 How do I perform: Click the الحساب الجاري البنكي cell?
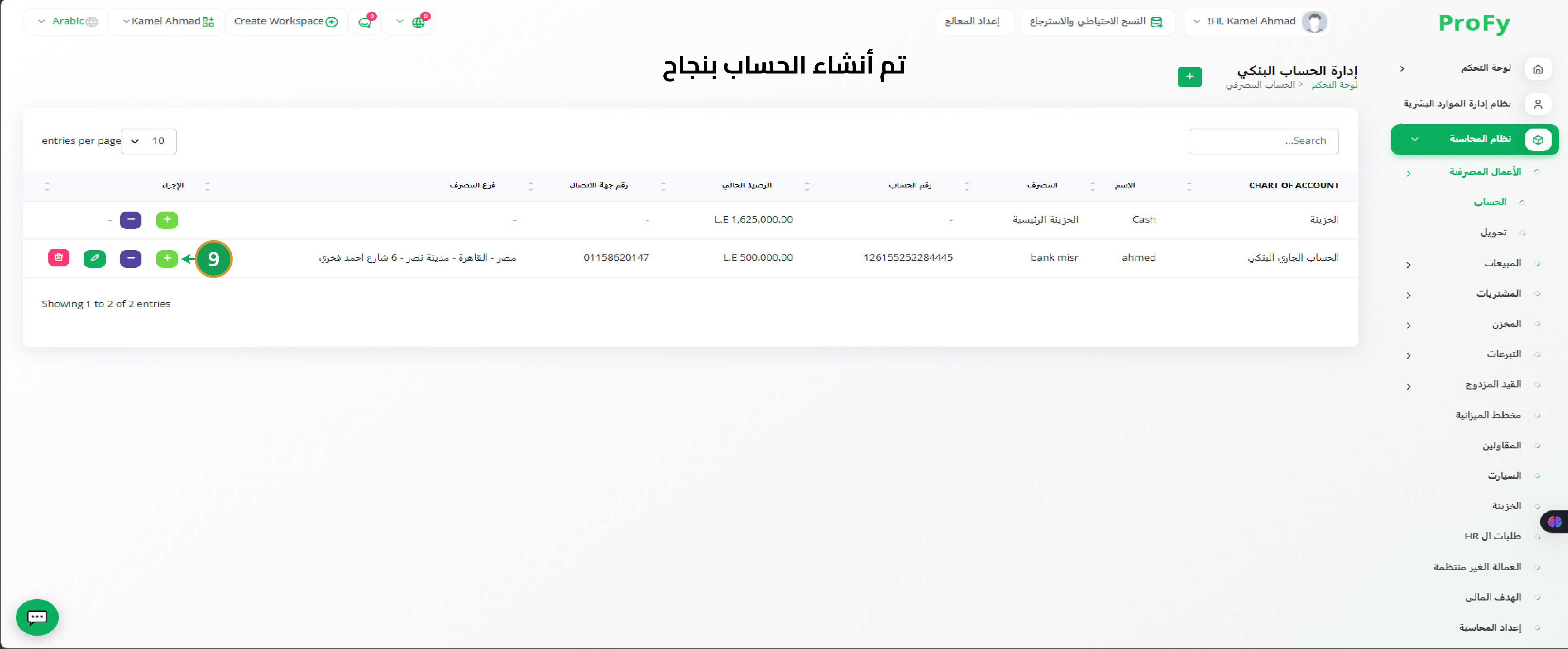click(1293, 258)
